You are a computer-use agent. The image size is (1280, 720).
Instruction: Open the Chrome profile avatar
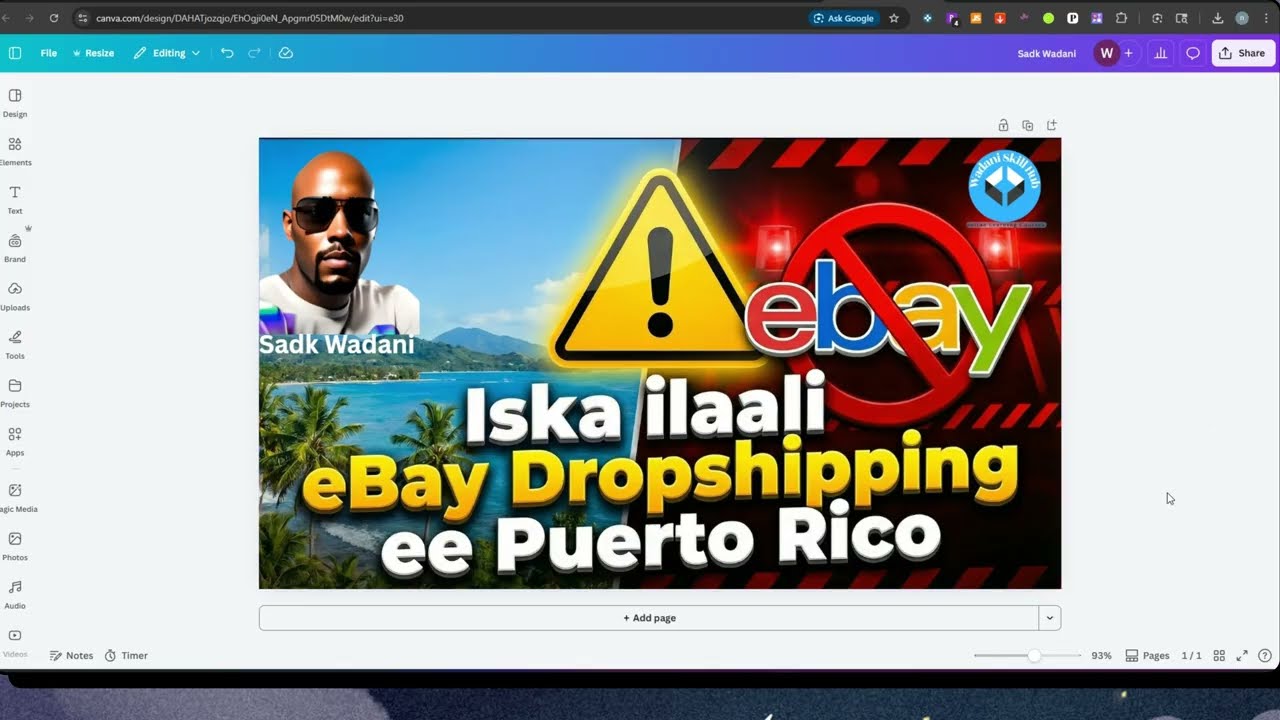coord(1242,18)
